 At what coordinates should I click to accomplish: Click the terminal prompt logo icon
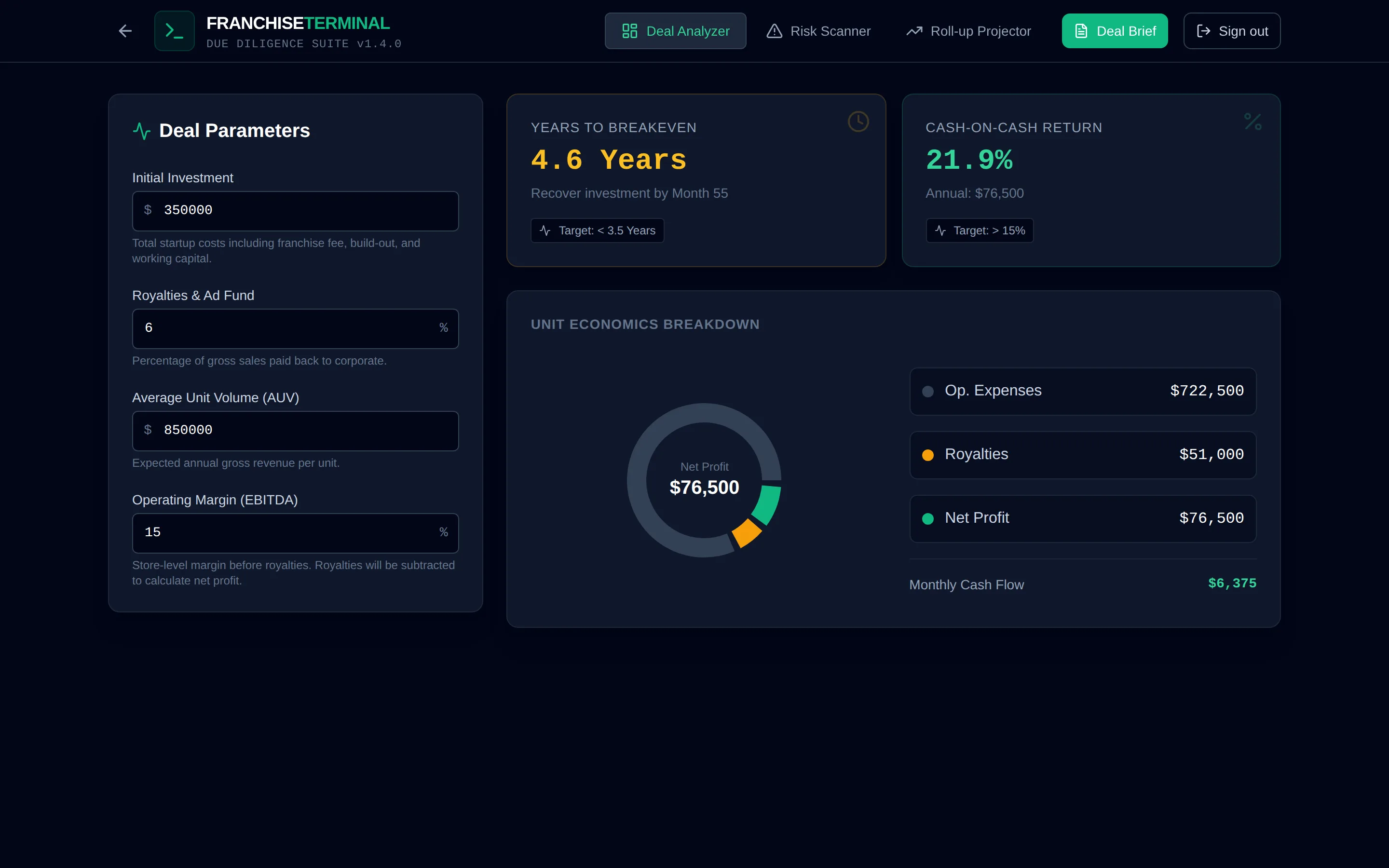(x=175, y=31)
